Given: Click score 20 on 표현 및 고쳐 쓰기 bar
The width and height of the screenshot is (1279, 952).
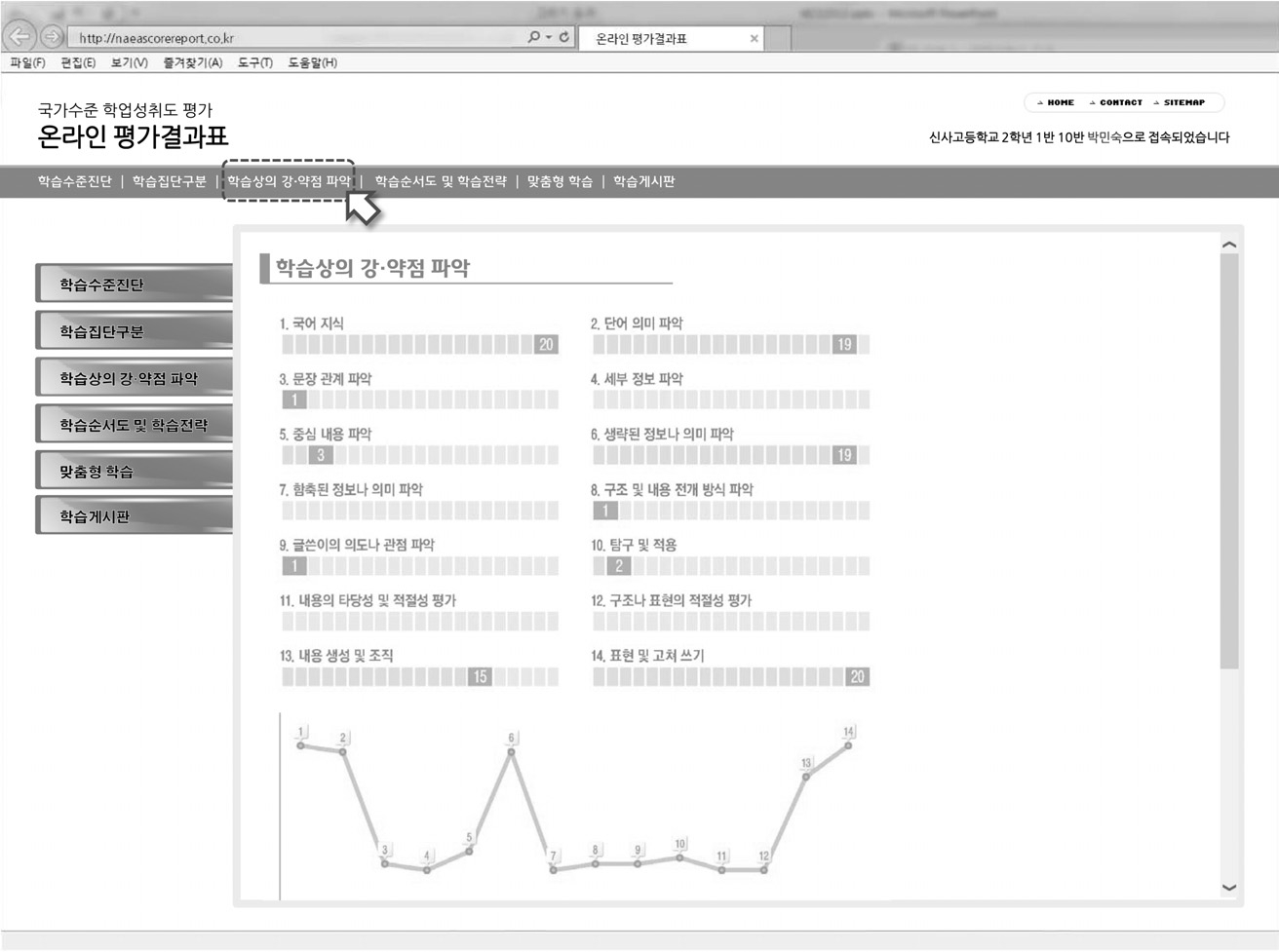Looking at the screenshot, I should tap(857, 677).
